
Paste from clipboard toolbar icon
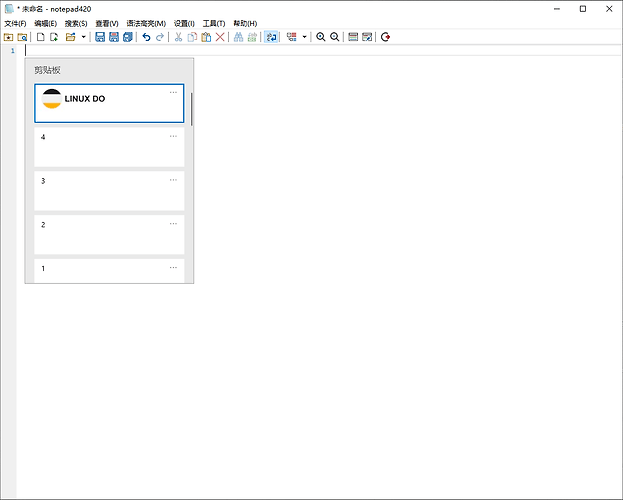(206, 37)
